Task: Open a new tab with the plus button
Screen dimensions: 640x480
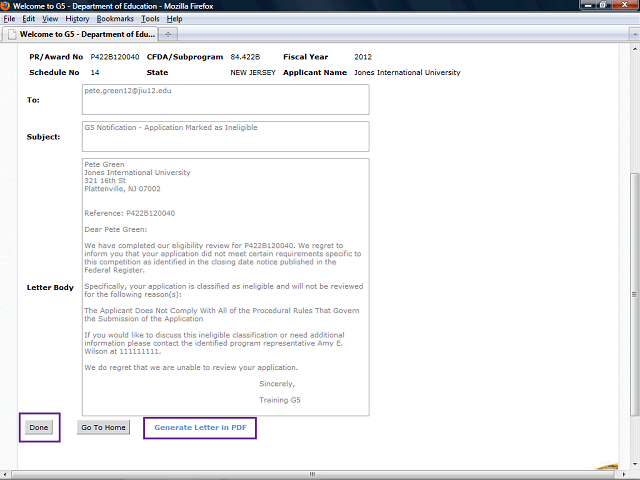Action: pos(168,35)
